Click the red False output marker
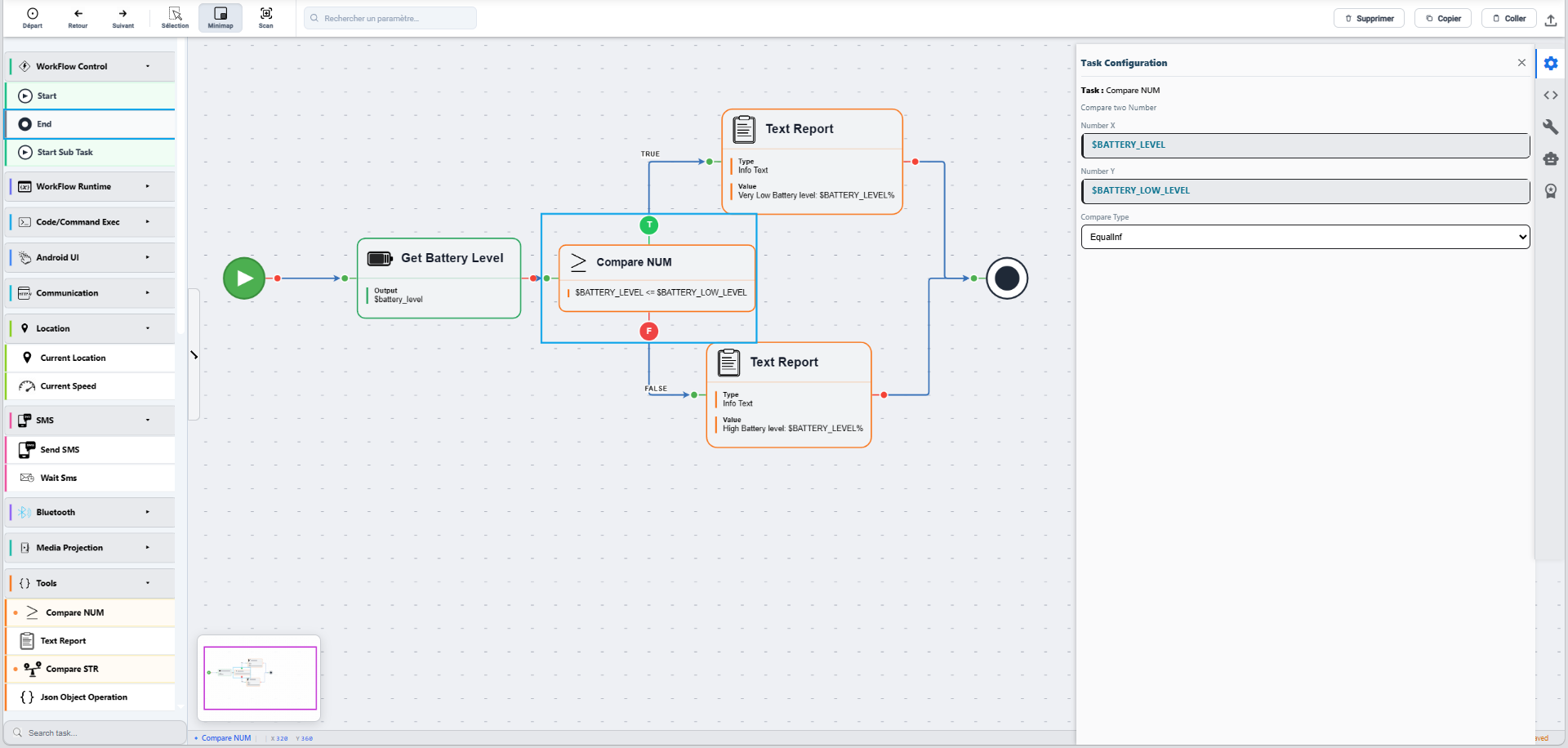Screen dimensions: 1568x748 [649, 331]
